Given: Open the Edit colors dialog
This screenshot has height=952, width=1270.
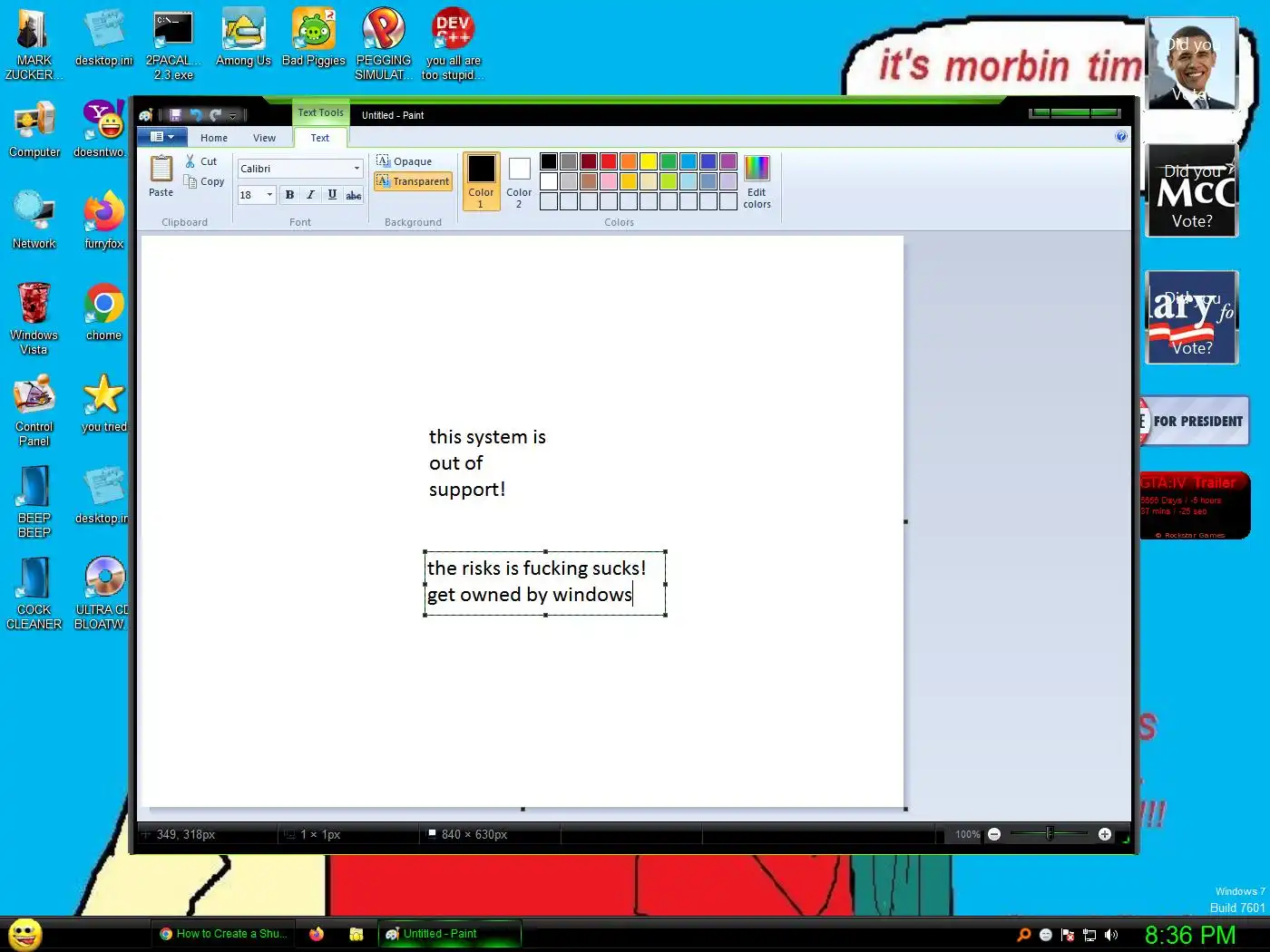Looking at the screenshot, I should coord(757,181).
